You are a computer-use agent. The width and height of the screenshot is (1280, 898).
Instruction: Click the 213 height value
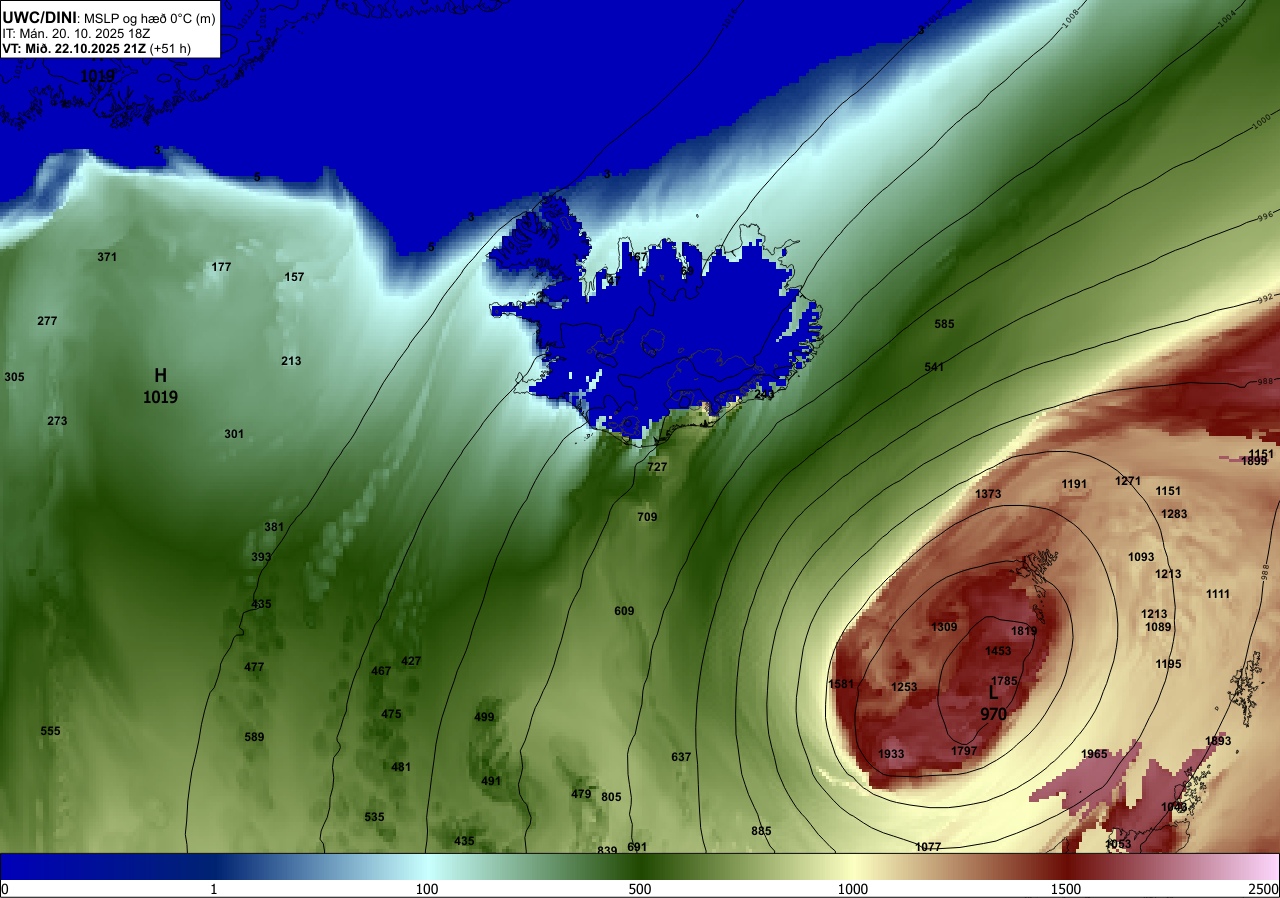[291, 361]
